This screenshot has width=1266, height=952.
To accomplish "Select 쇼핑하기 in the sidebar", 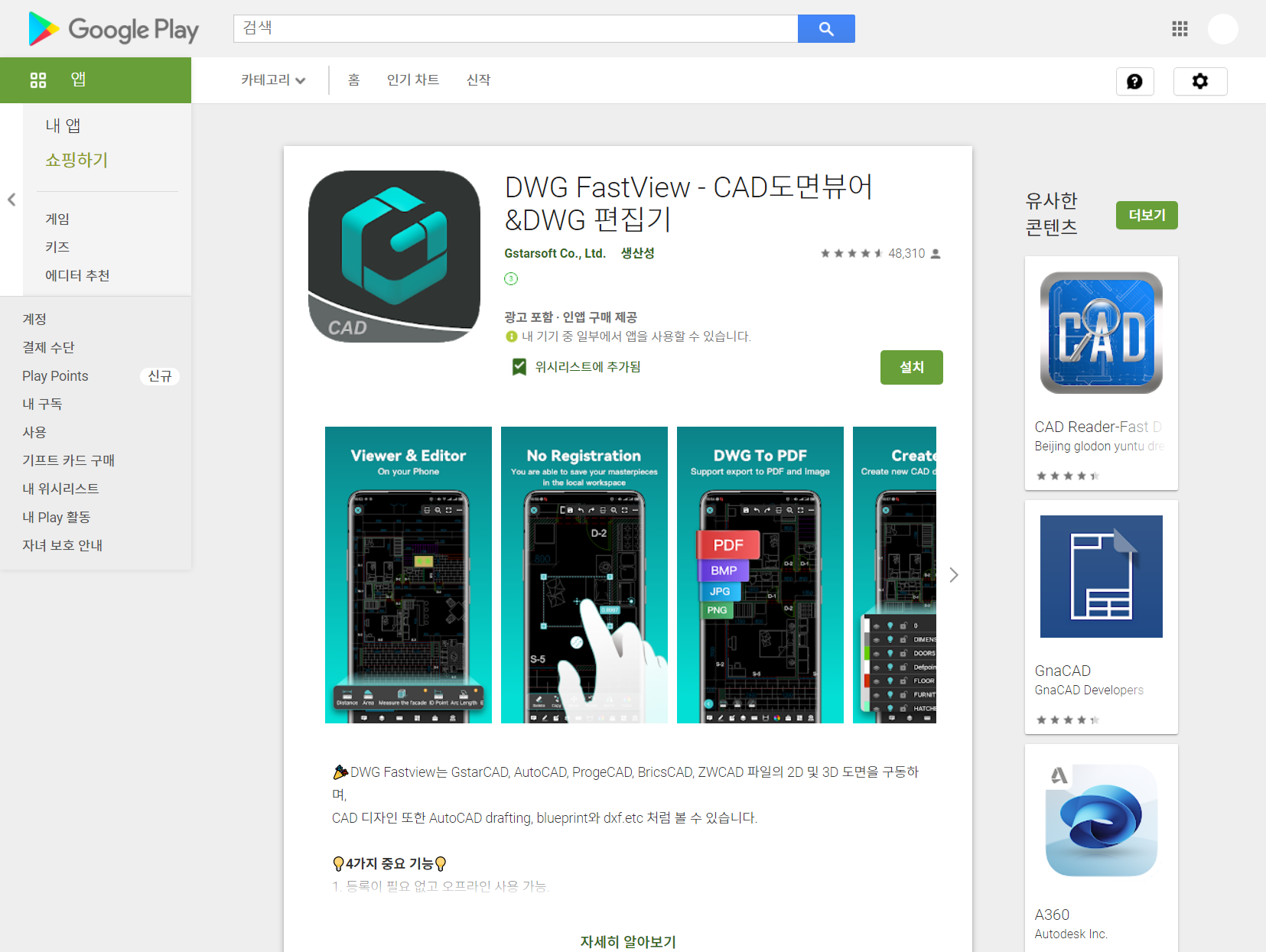I will (76, 160).
